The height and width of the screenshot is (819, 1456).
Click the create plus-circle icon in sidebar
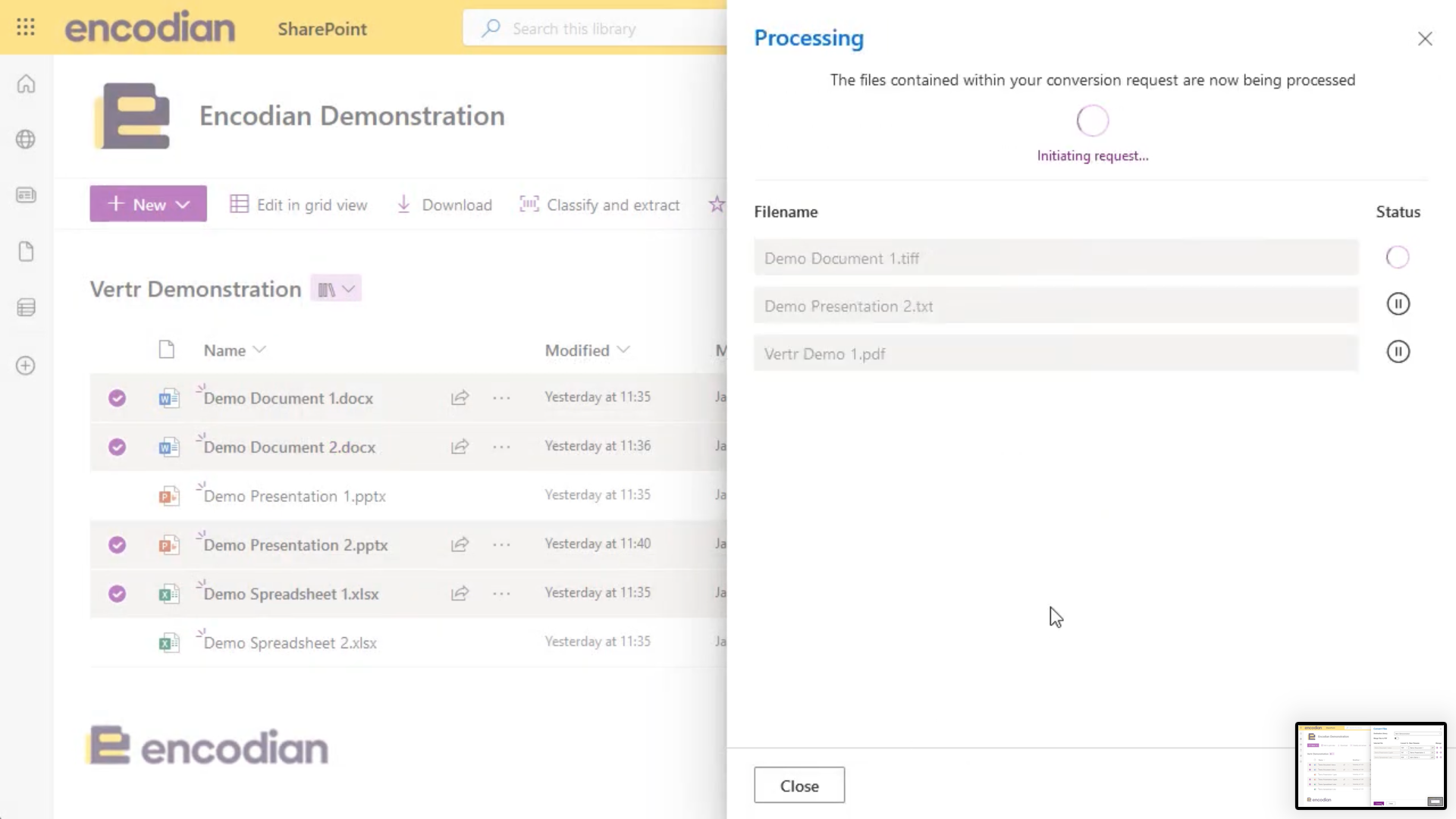click(26, 366)
